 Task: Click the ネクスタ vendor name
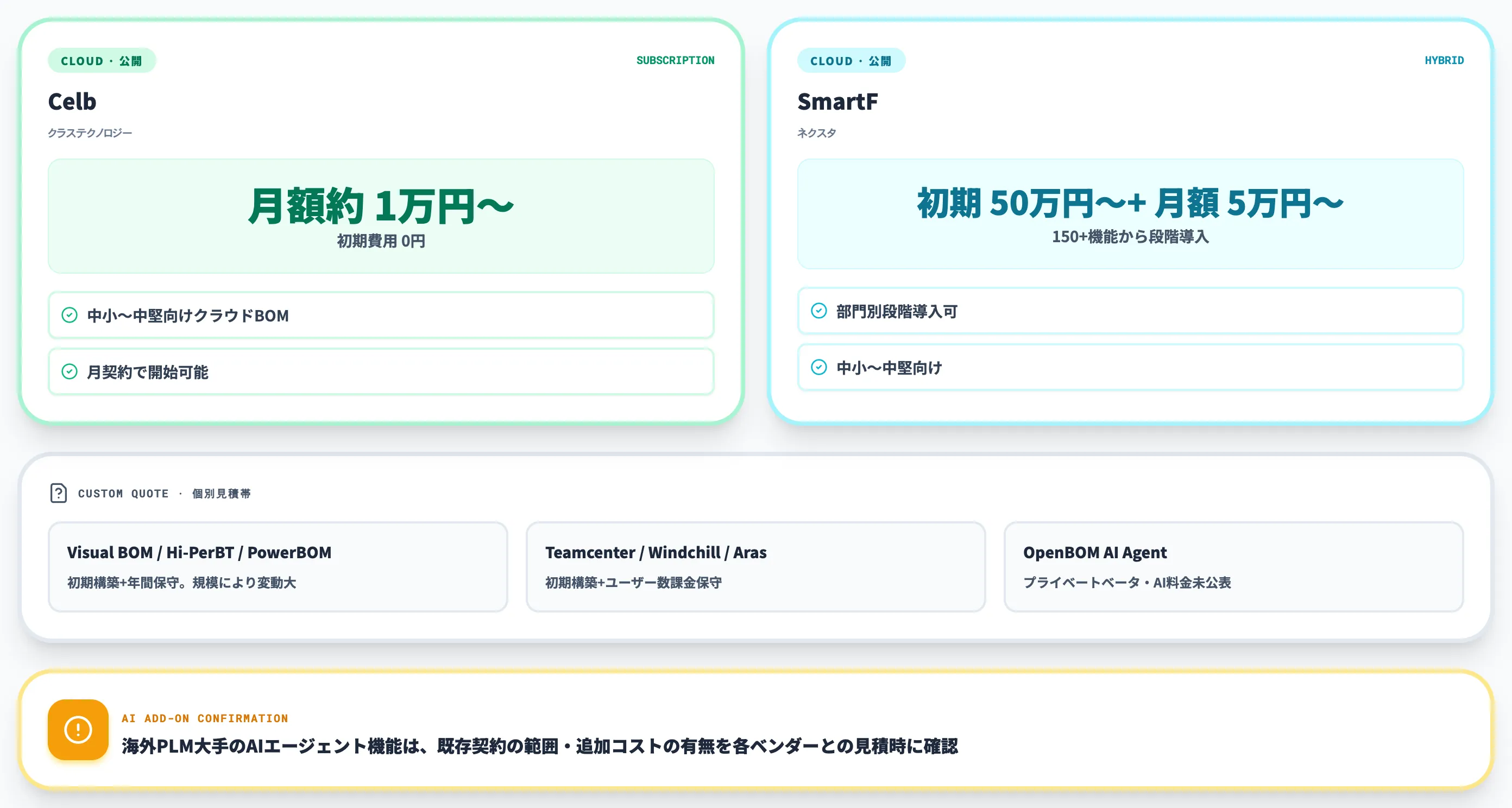(816, 133)
